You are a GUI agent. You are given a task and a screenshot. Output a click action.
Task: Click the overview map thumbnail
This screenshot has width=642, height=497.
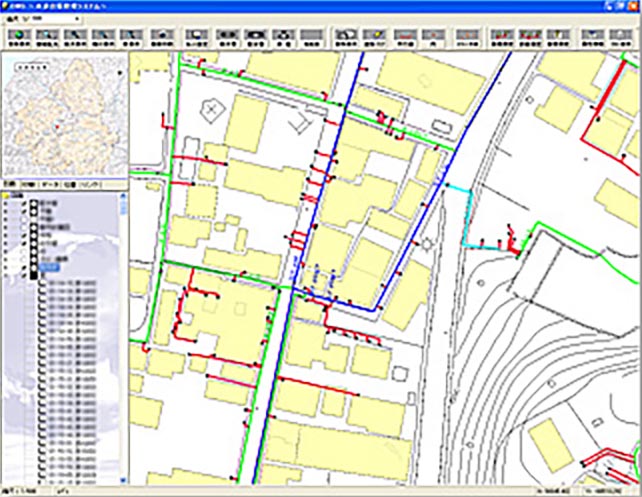[x=65, y=116]
